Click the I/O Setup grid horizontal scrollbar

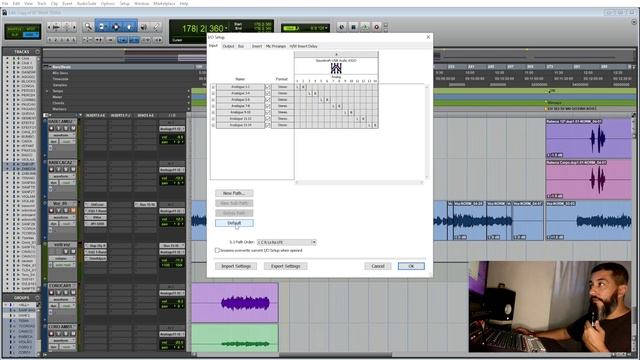tap(359, 182)
